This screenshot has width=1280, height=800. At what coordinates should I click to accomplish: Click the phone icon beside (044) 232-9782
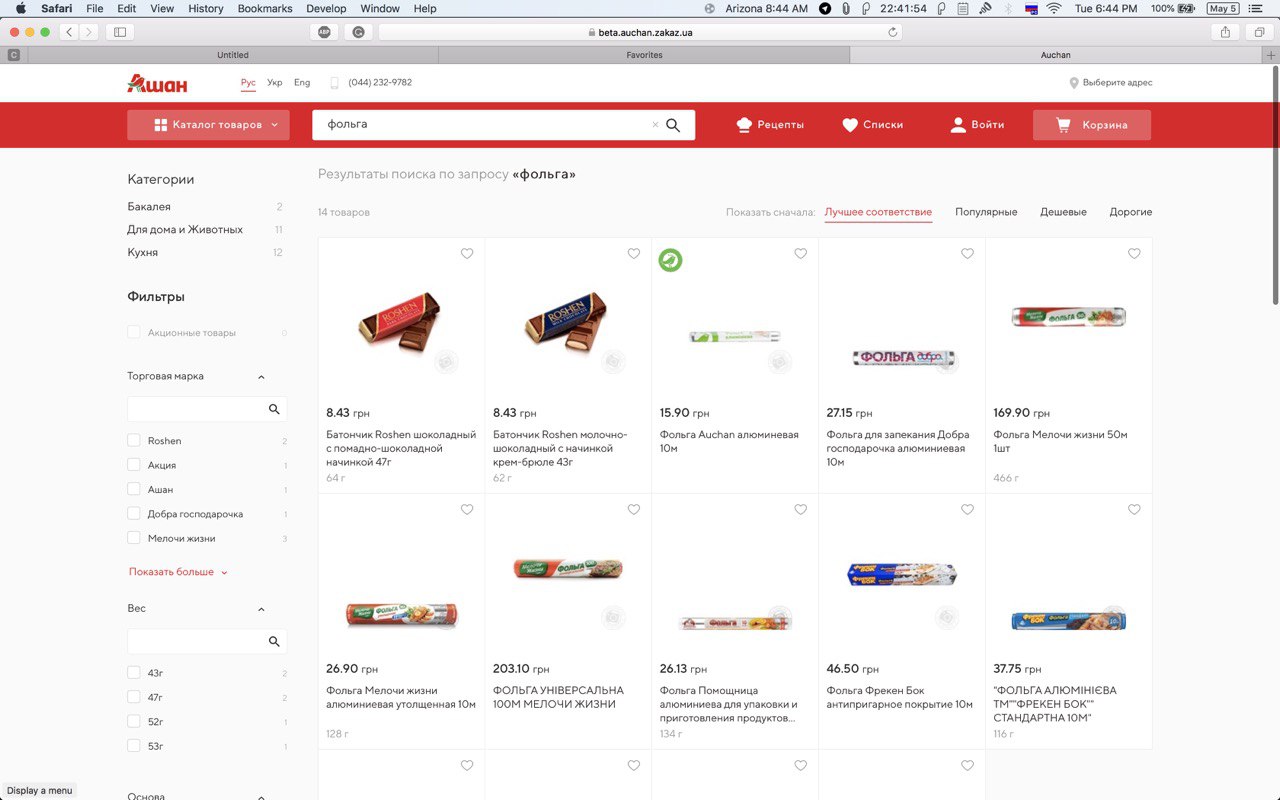(335, 83)
